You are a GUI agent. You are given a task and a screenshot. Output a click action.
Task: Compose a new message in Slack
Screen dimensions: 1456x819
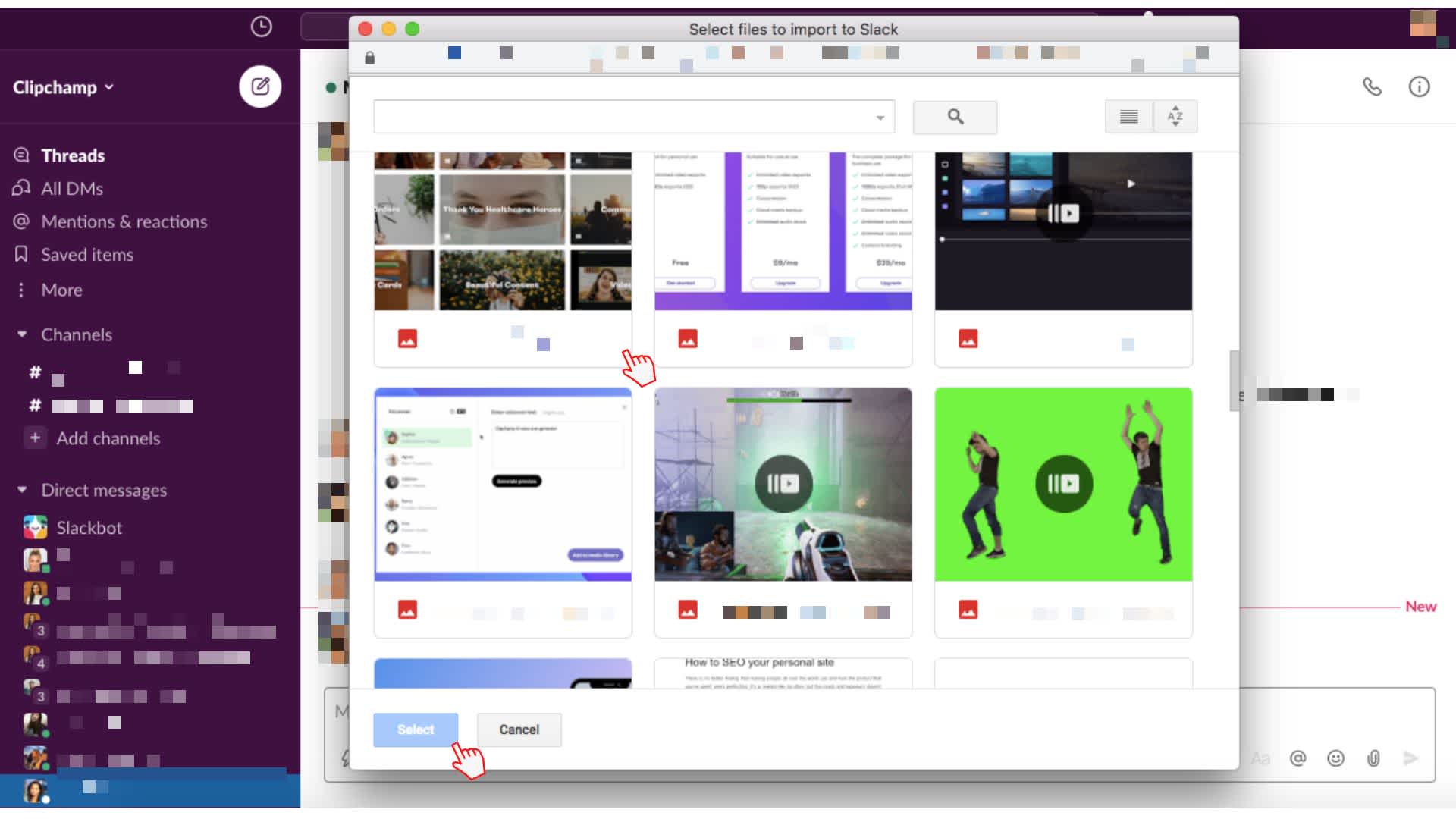pyautogui.click(x=260, y=86)
